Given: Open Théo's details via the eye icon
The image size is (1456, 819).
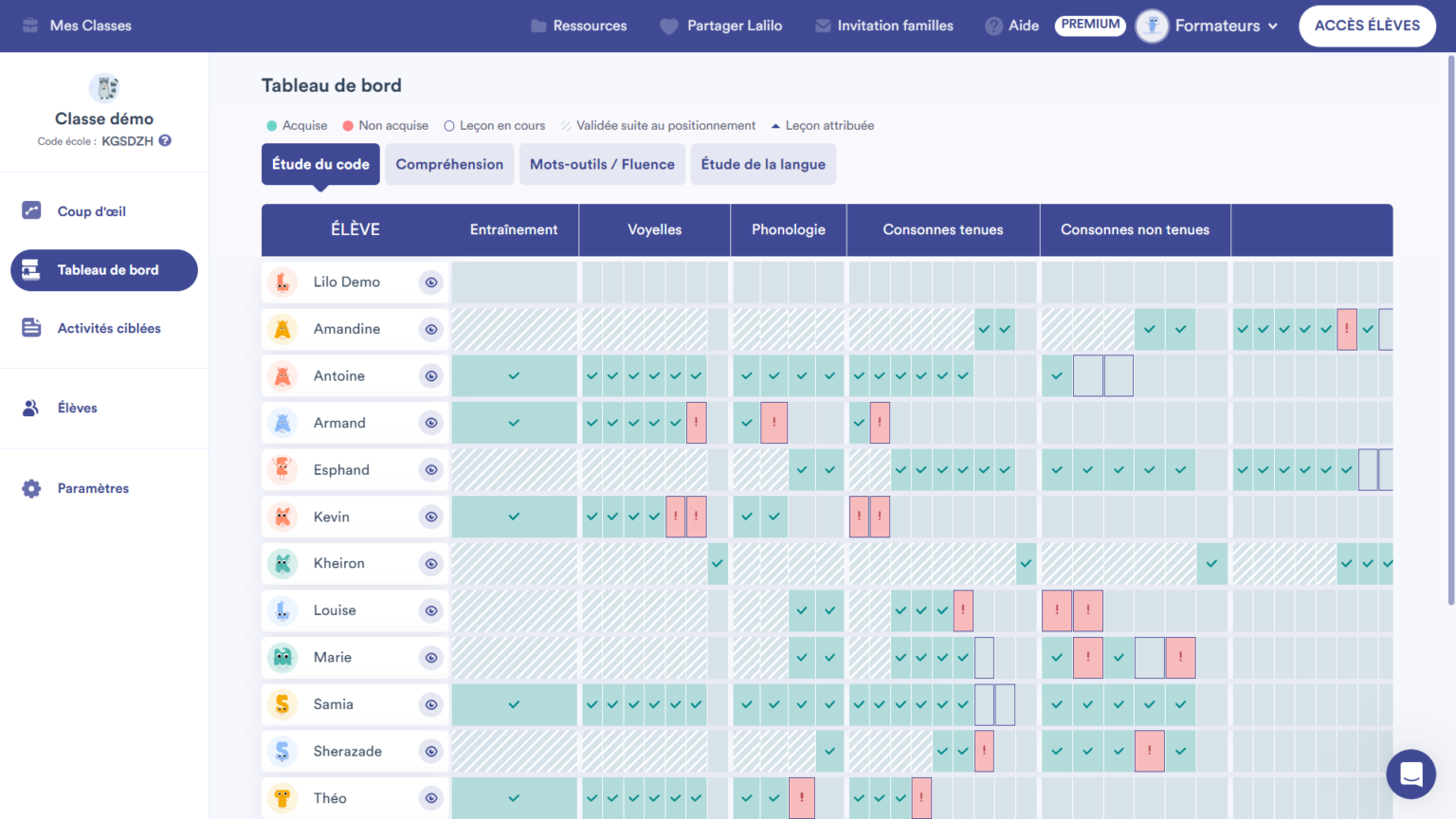Looking at the screenshot, I should 431,798.
